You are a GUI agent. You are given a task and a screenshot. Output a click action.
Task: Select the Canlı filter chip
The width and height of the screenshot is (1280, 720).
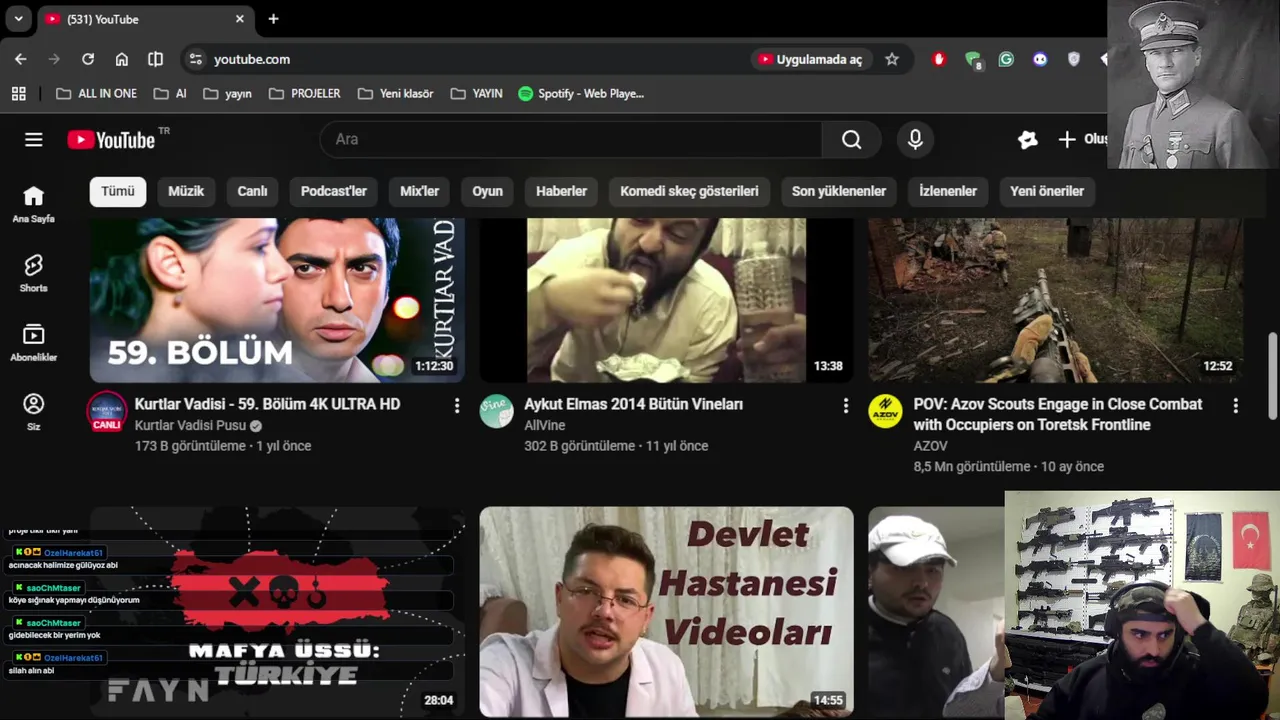(x=252, y=191)
